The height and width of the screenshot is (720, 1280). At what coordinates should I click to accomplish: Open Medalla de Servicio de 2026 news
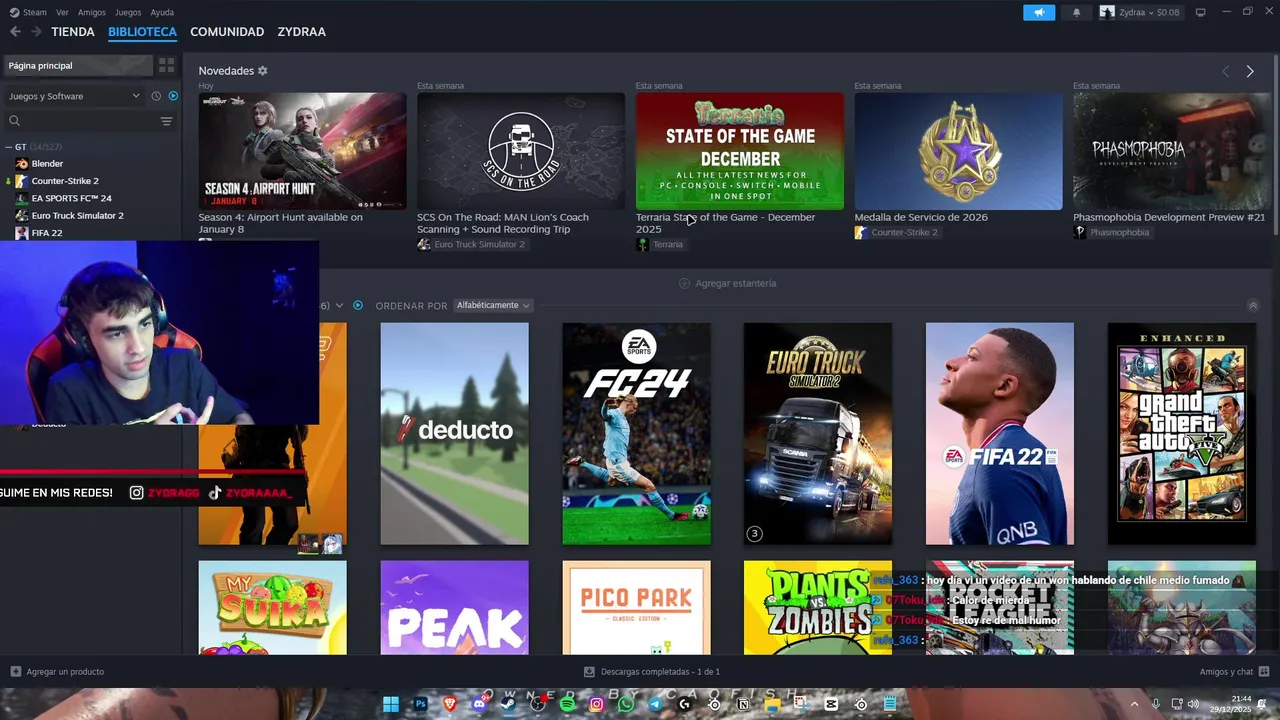point(958,151)
